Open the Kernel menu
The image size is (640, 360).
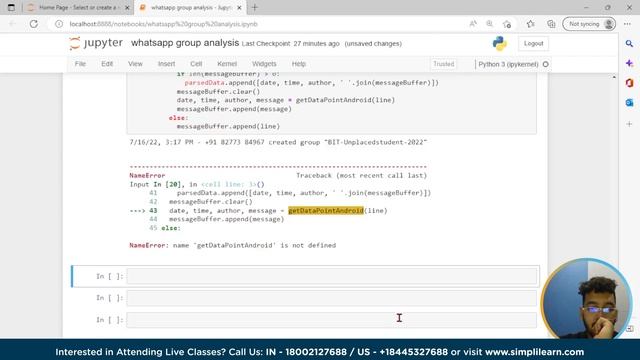(x=227, y=64)
